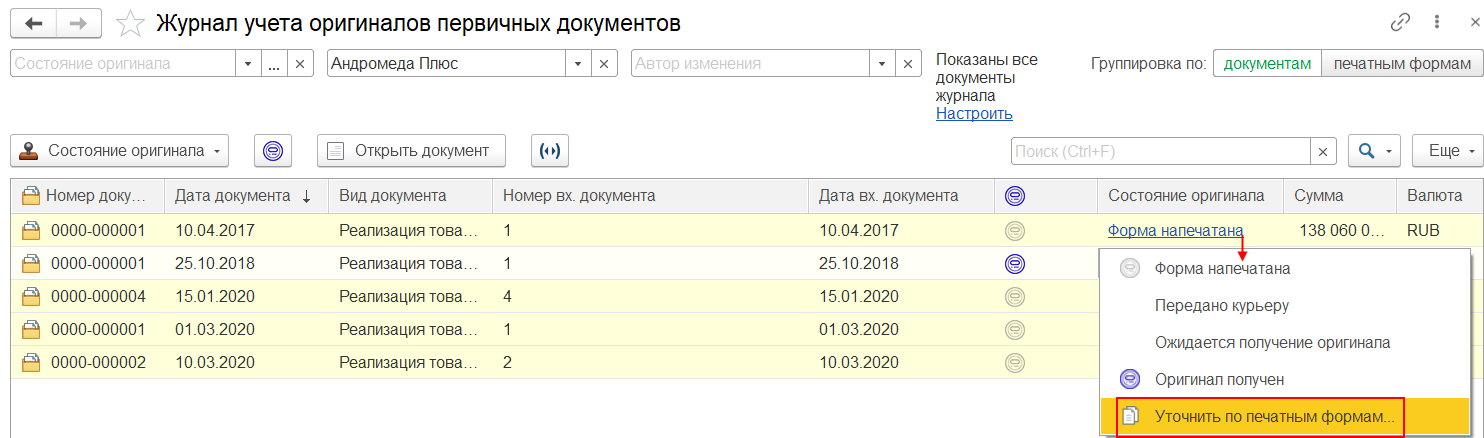The width and height of the screenshot is (1484, 438).
Task: Click the stamp toolbar button next to Состояние оригинала
Action: tap(272, 151)
